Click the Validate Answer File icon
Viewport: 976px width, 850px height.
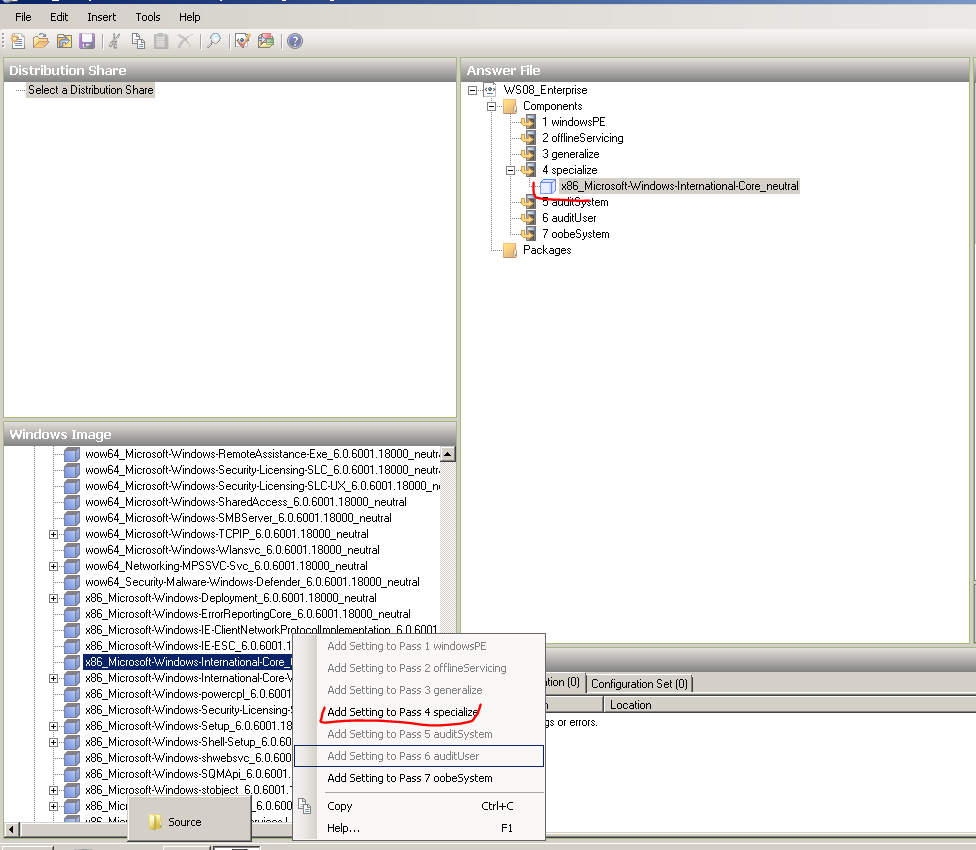242,41
